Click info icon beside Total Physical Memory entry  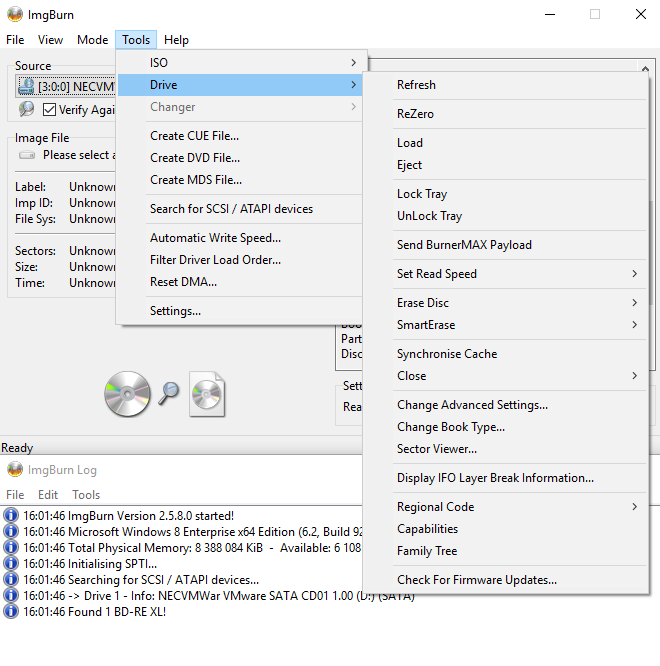click(x=11, y=547)
